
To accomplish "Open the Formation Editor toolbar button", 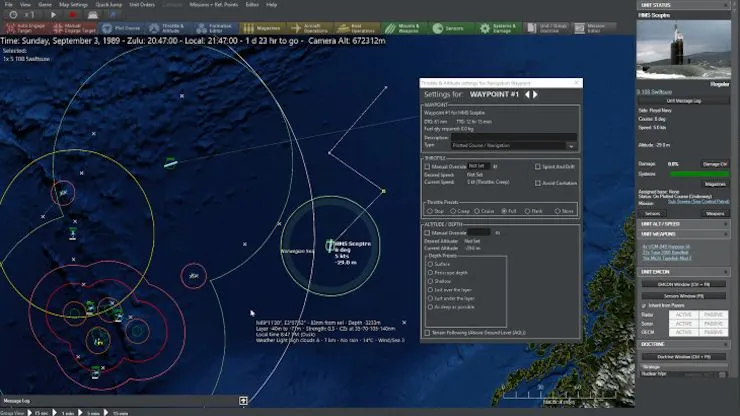I will 215,28.
